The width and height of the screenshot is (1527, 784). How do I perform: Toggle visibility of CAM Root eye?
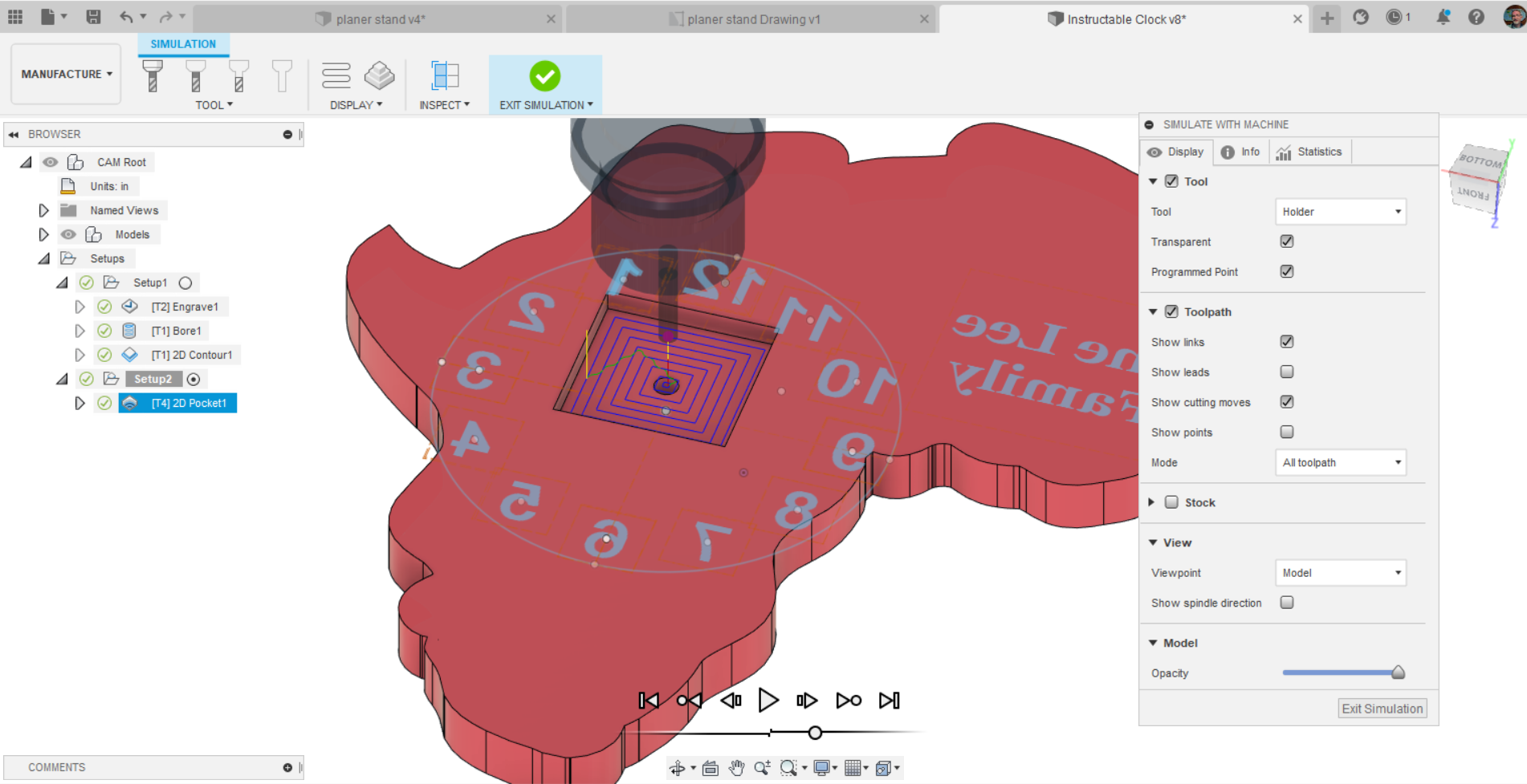(51, 162)
